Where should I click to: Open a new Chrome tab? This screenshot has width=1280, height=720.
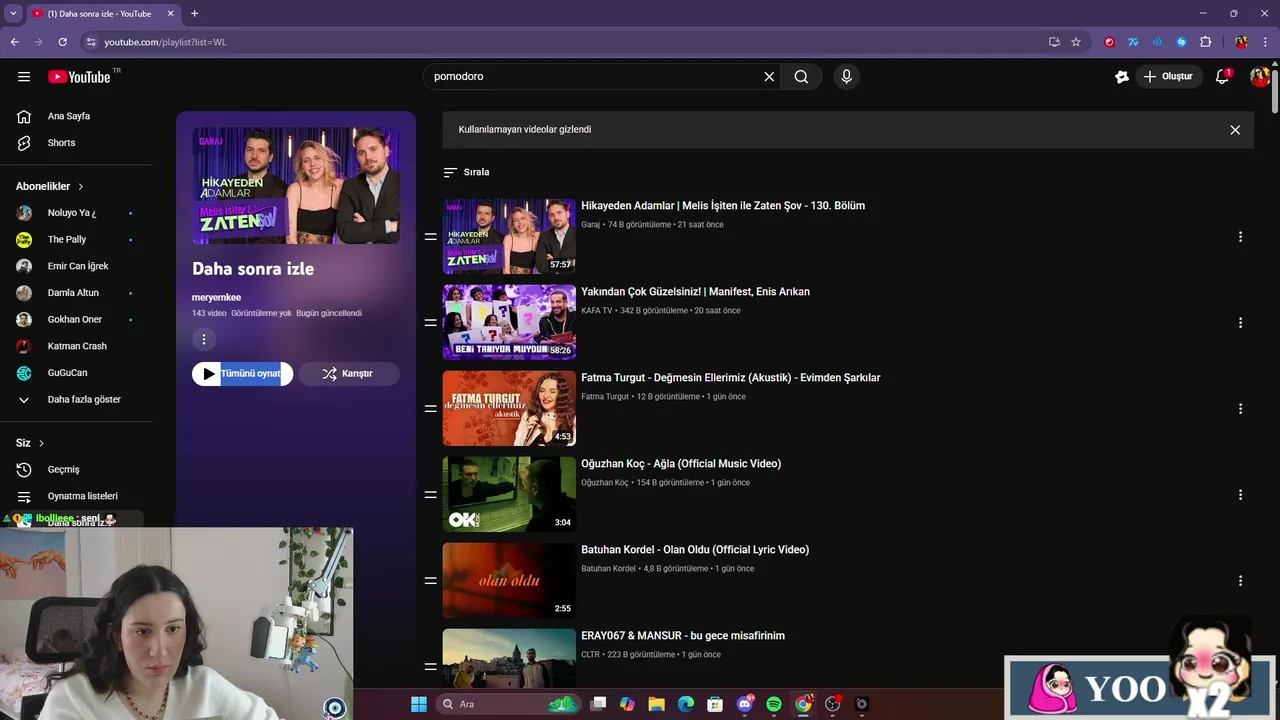[x=194, y=14]
